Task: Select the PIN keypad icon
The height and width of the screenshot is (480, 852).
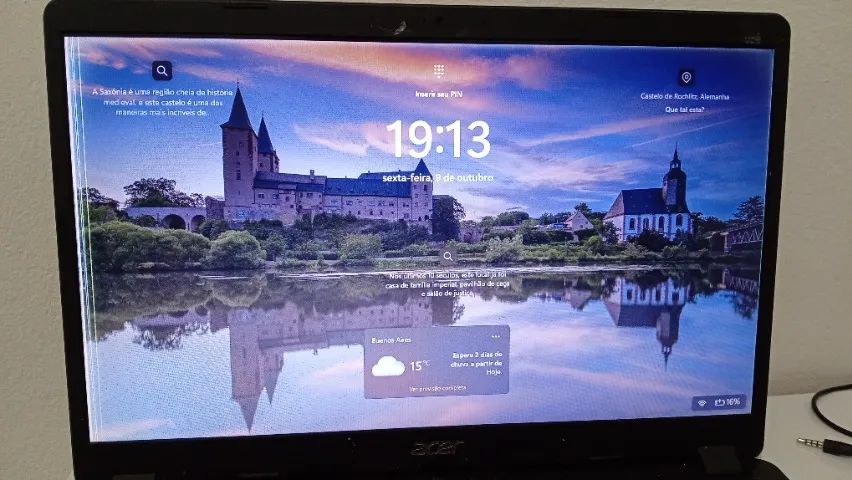Action: click(439, 71)
